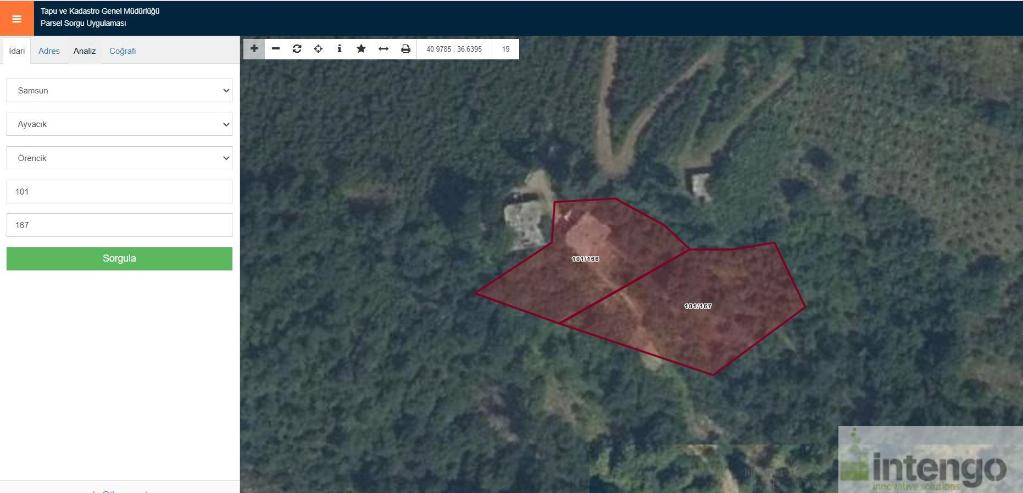This screenshot has width=1023, height=493.
Task: Switch to the Analiz tab
Action: point(85,51)
